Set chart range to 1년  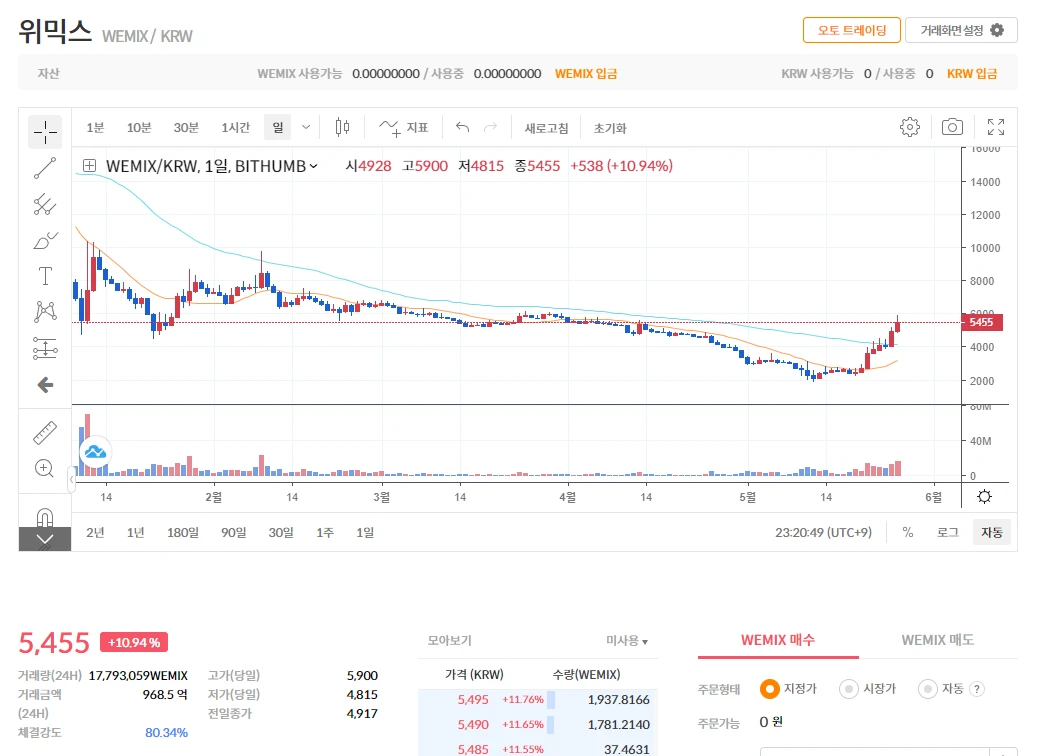(136, 532)
